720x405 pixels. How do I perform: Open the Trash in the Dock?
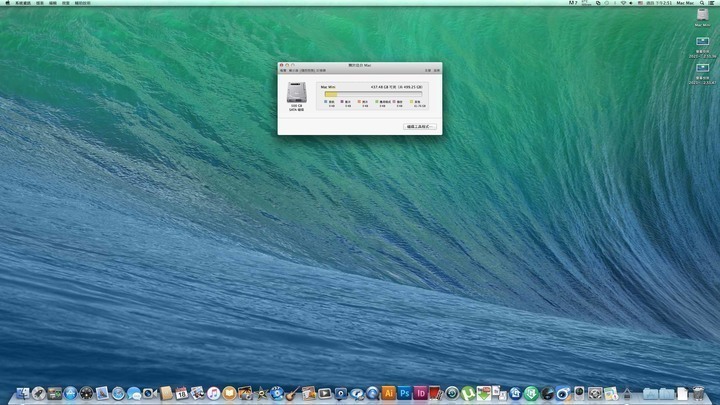tap(698, 393)
